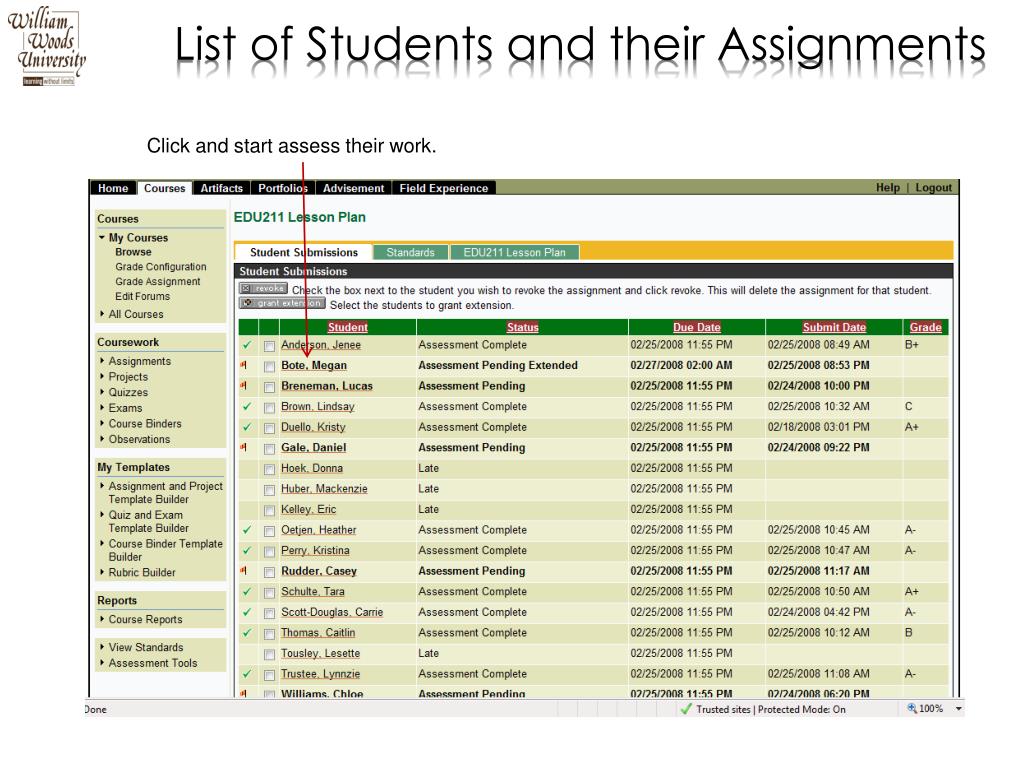Click green checkmark icon for Scott-Douglas, Carrie
Screen dimensions: 1024x768
247,613
